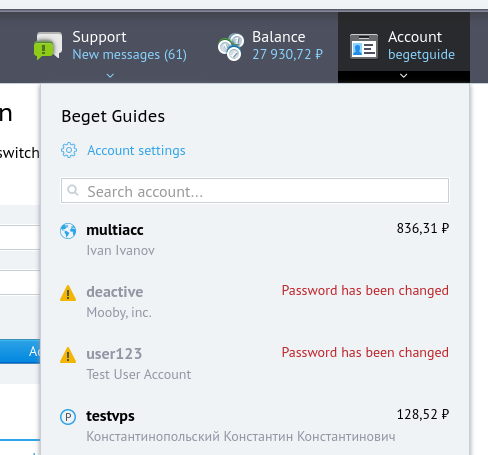This screenshot has width=488, height=455.
Task: Click the warning triangle next to deactive
Action: [68, 293]
